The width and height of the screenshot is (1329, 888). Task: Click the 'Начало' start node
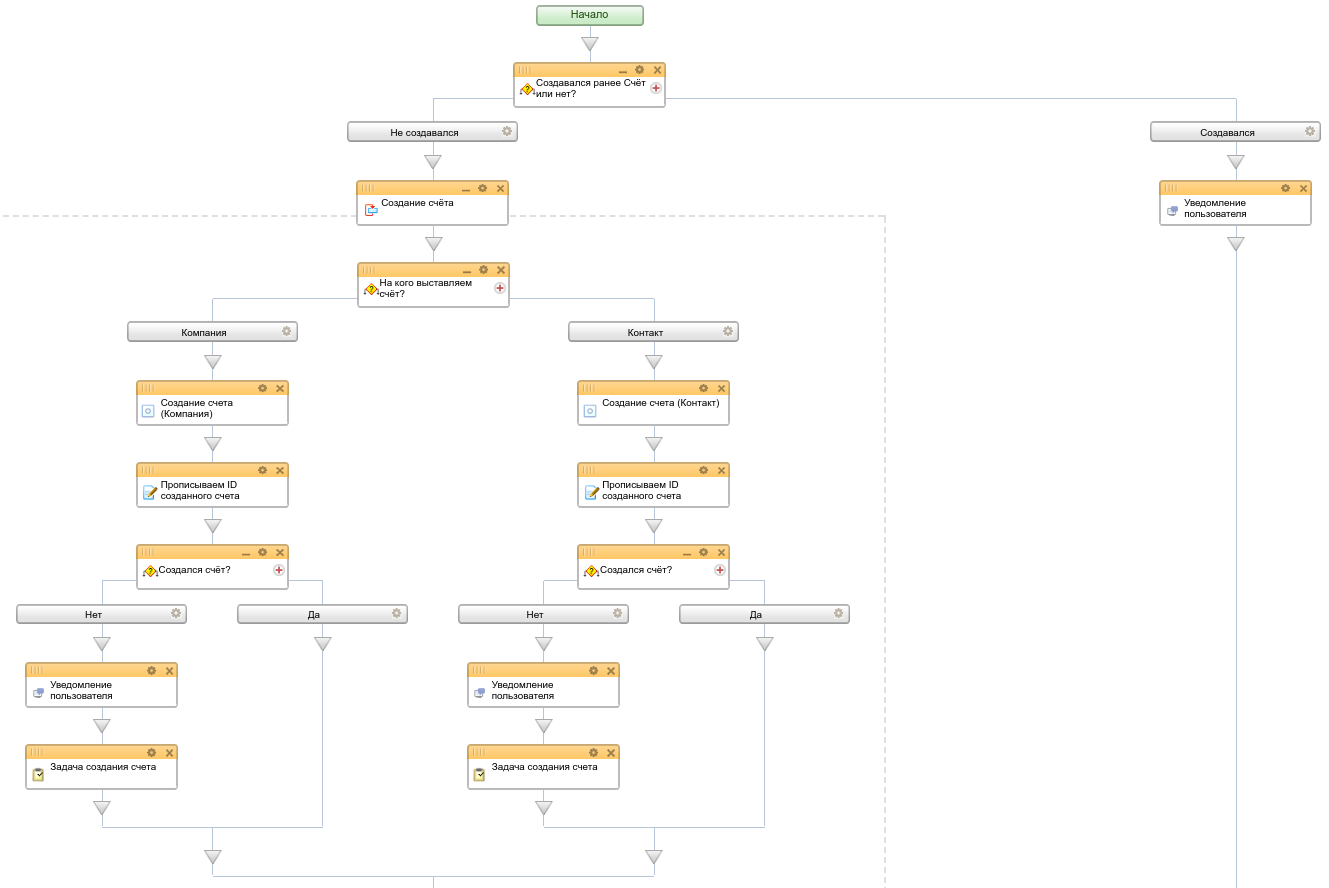[x=590, y=15]
